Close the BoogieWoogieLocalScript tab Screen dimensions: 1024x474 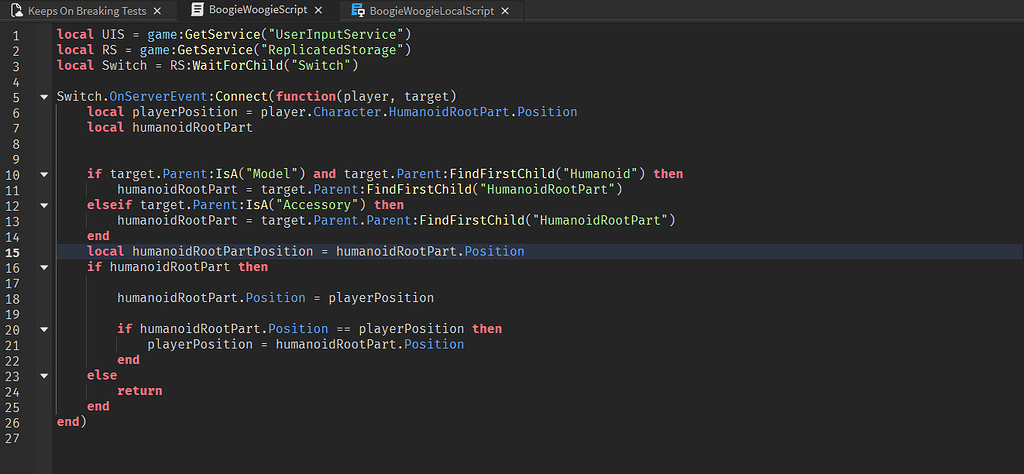[x=505, y=10]
